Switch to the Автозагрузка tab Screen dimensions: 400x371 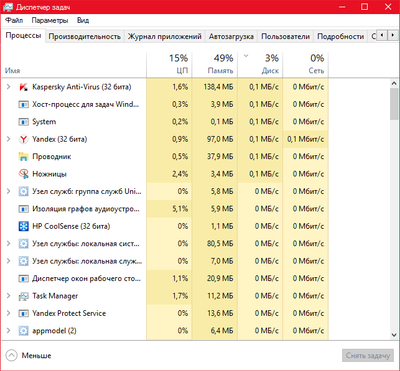click(231, 36)
